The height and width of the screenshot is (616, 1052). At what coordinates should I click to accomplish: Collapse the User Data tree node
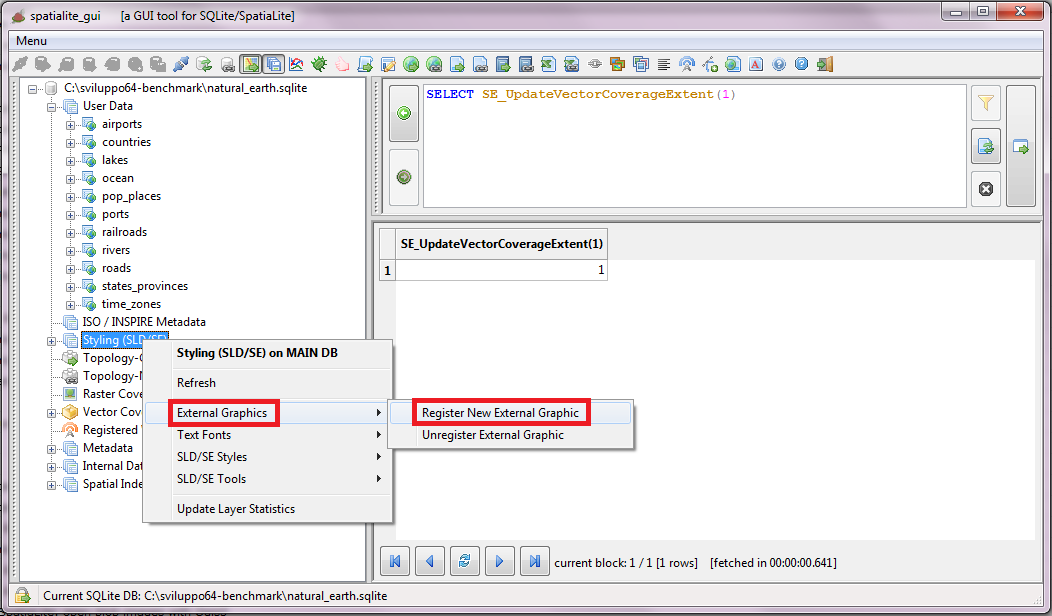(52, 107)
